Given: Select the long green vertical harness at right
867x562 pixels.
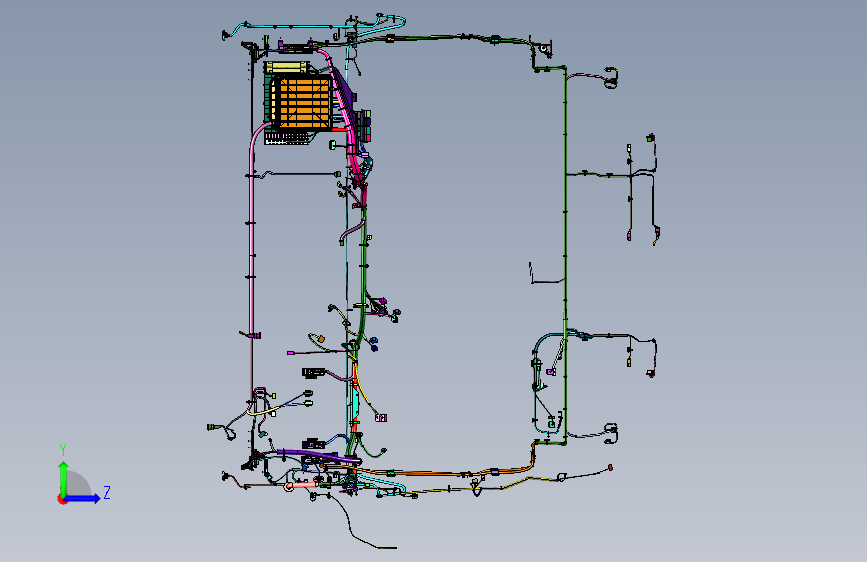Looking at the screenshot, I should (565, 254).
